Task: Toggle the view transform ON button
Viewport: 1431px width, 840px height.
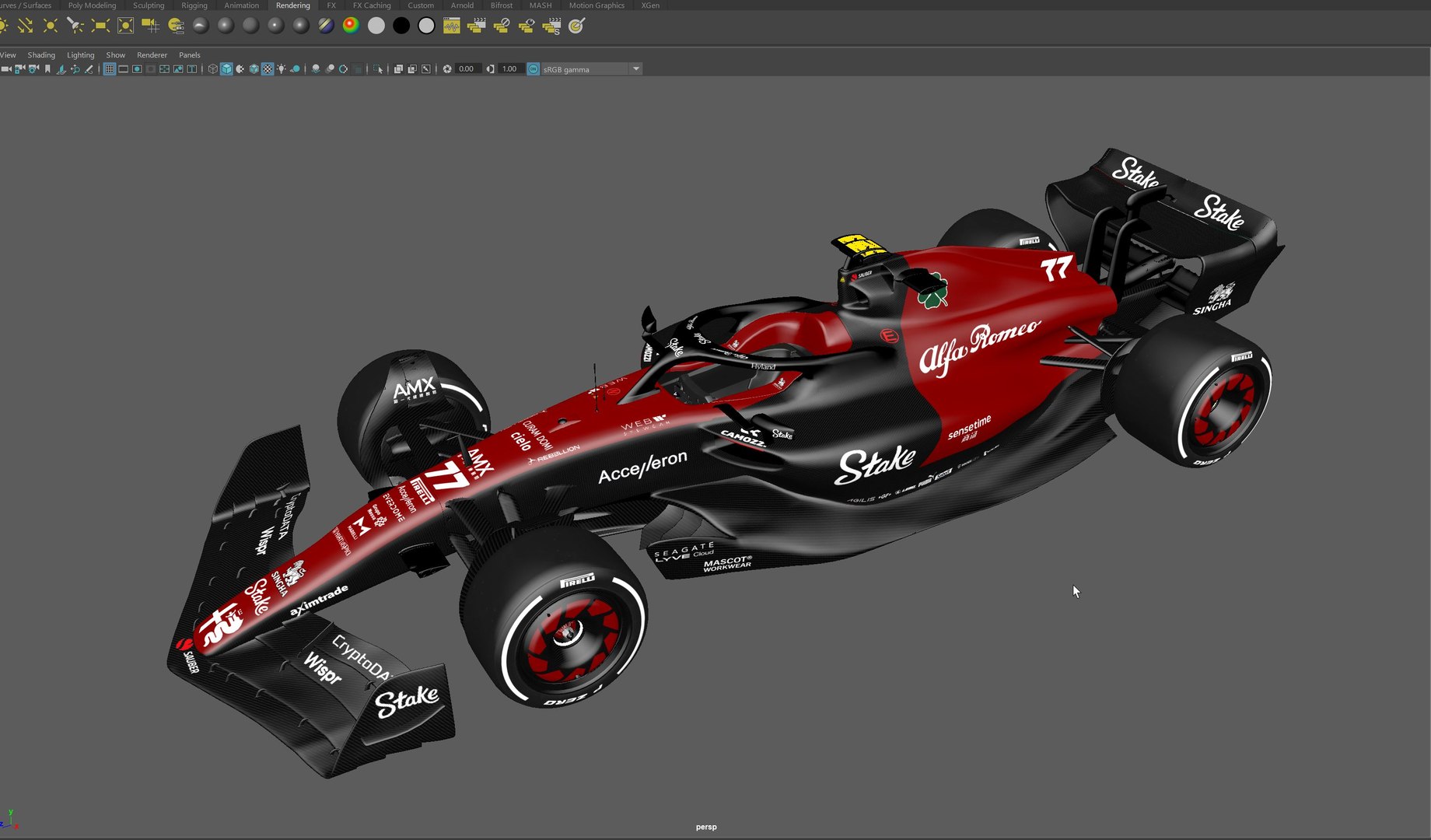Action: (534, 69)
